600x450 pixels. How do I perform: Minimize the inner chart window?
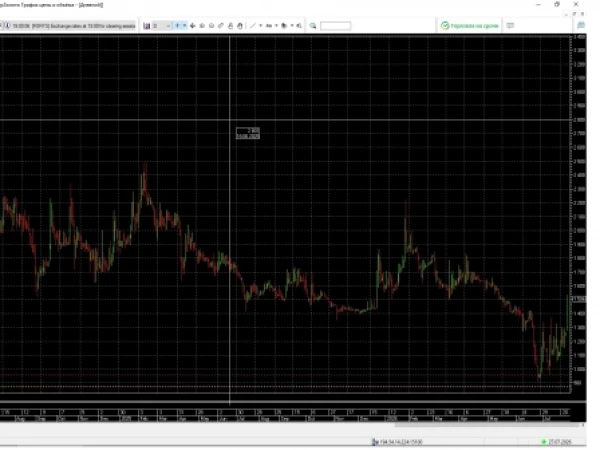(566, 14)
